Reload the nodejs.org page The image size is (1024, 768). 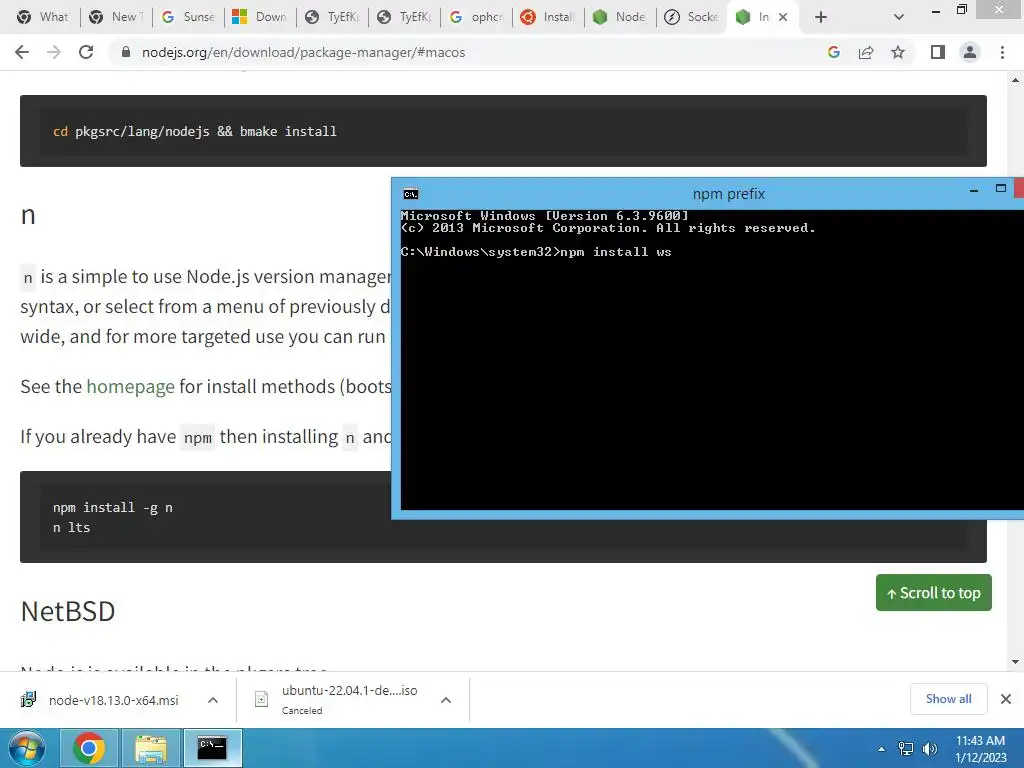pyautogui.click(x=86, y=52)
